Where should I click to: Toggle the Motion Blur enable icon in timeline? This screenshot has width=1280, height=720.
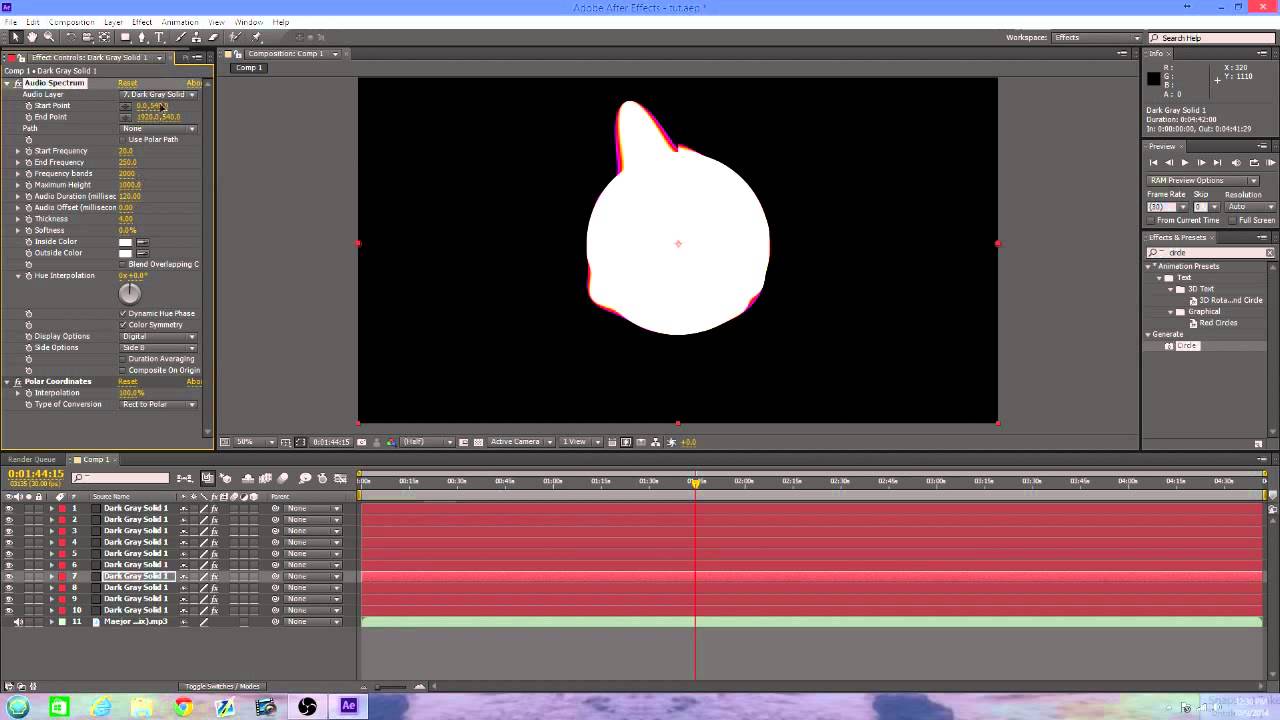(283, 478)
